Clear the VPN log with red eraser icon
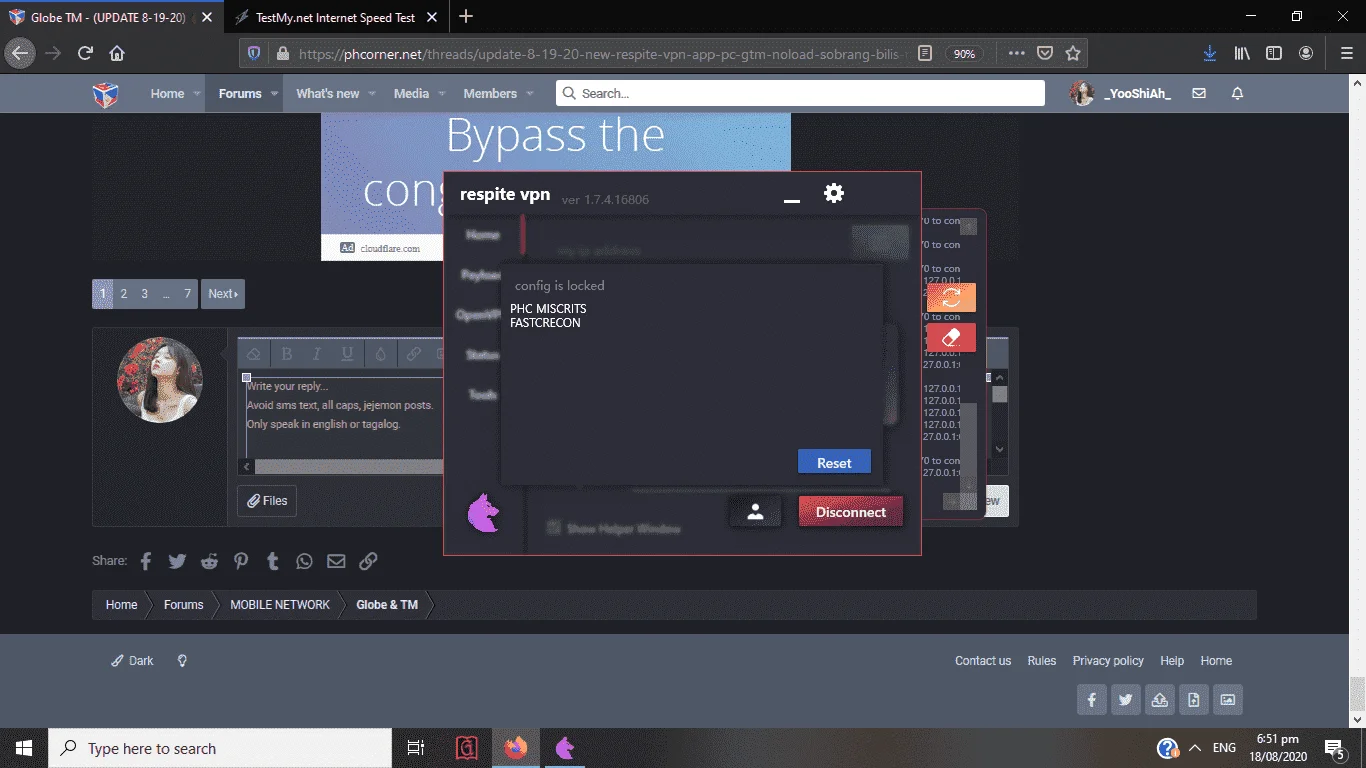The height and width of the screenshot is (768, 1366). (x=951, y=337)
